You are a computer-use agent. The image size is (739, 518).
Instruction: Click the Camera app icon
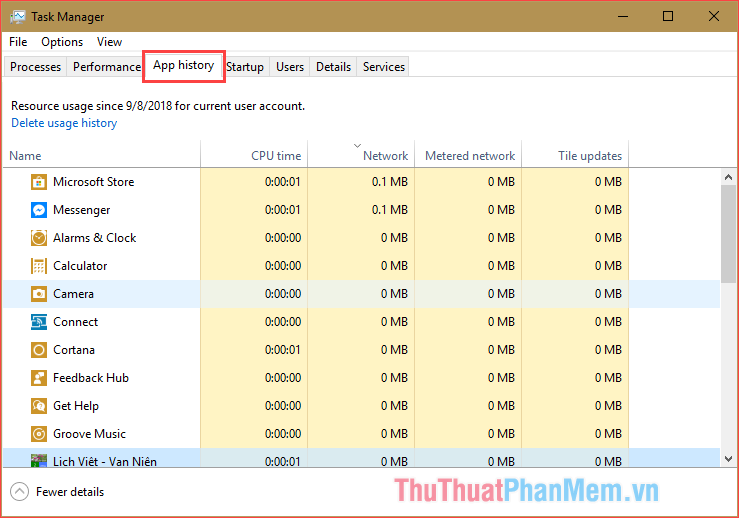[39, 294]
